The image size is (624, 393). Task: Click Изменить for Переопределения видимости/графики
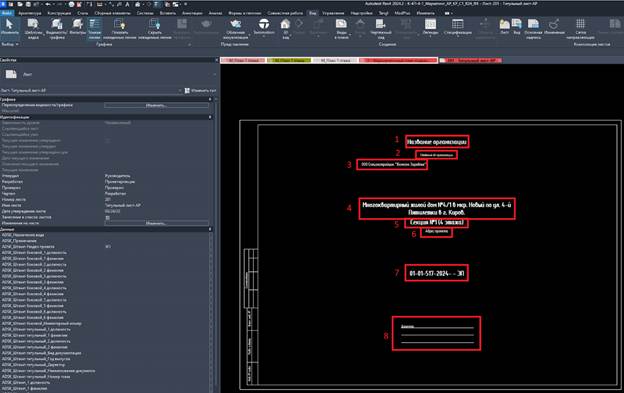pos(156,105)
